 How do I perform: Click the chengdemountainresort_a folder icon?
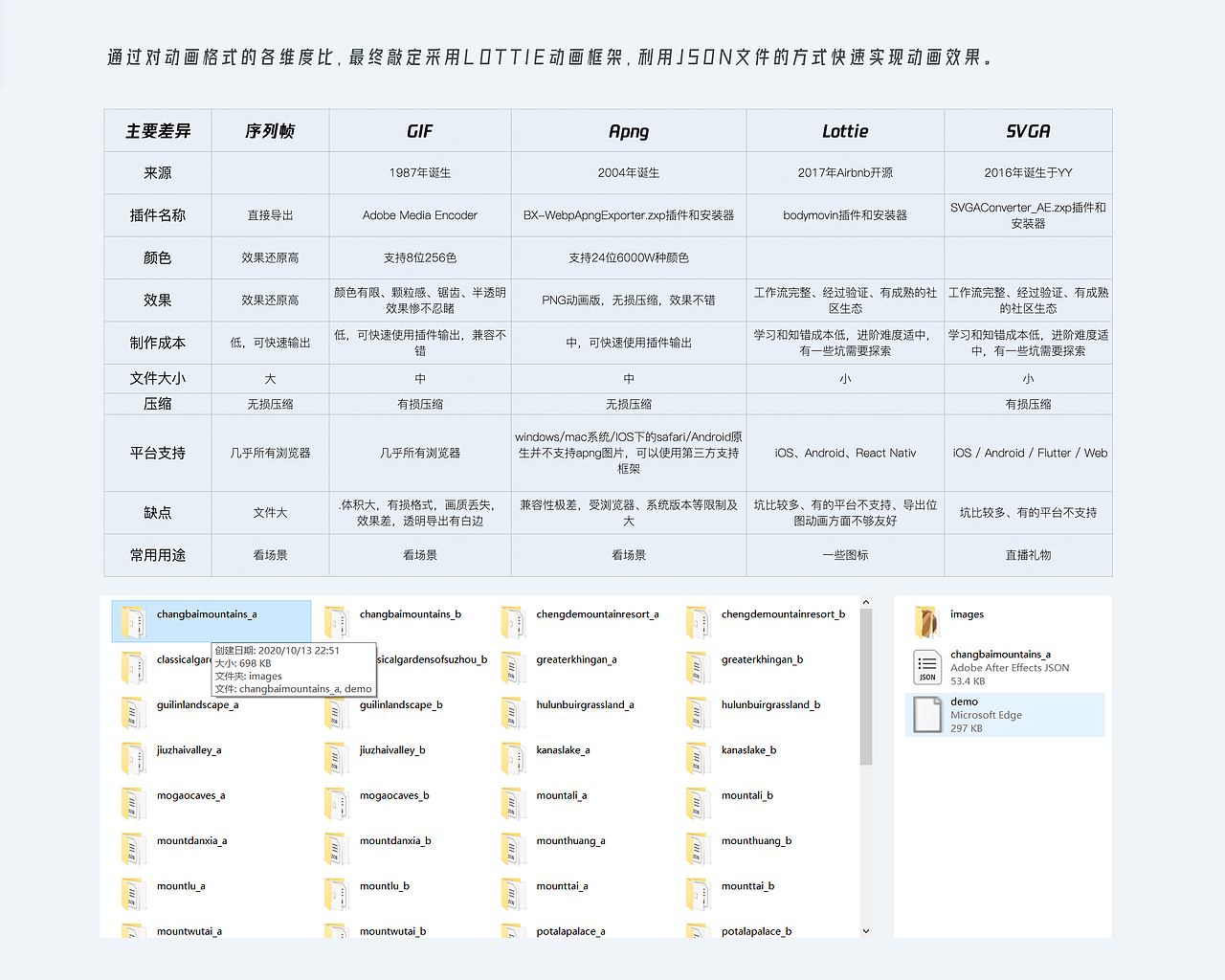513,622
